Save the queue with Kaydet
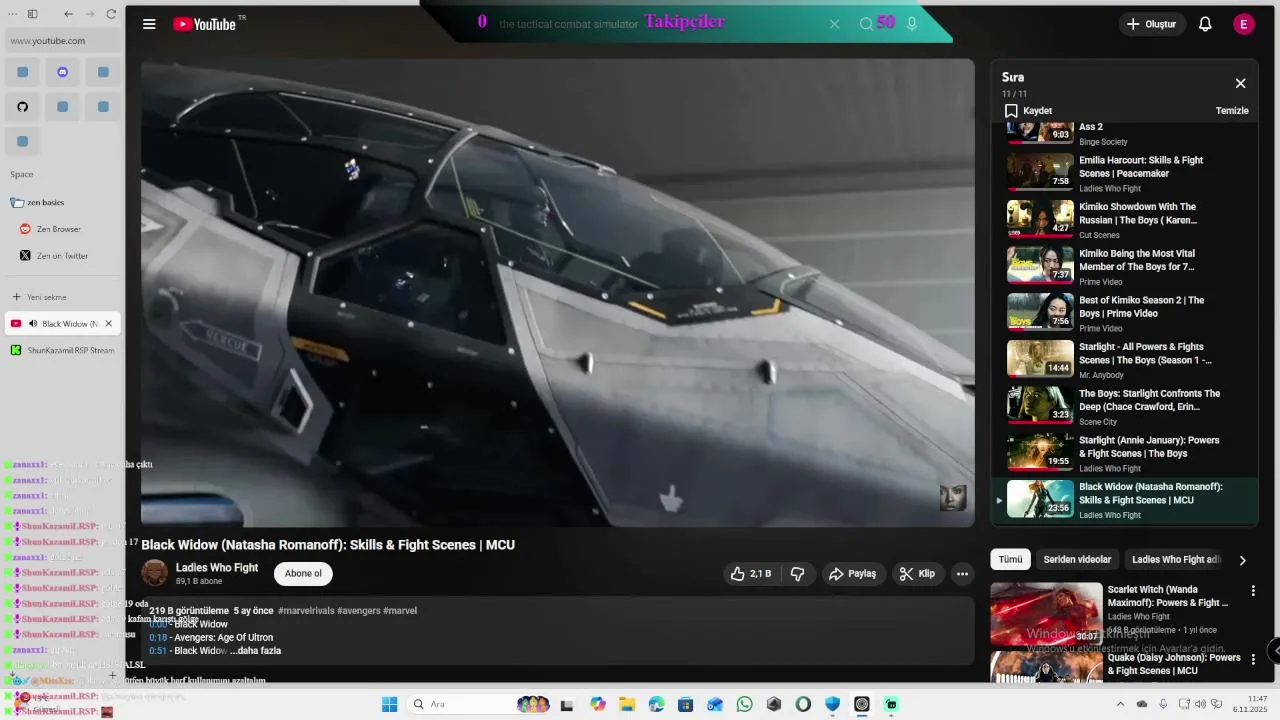The image size is (1280, 720). (1029, 111)
